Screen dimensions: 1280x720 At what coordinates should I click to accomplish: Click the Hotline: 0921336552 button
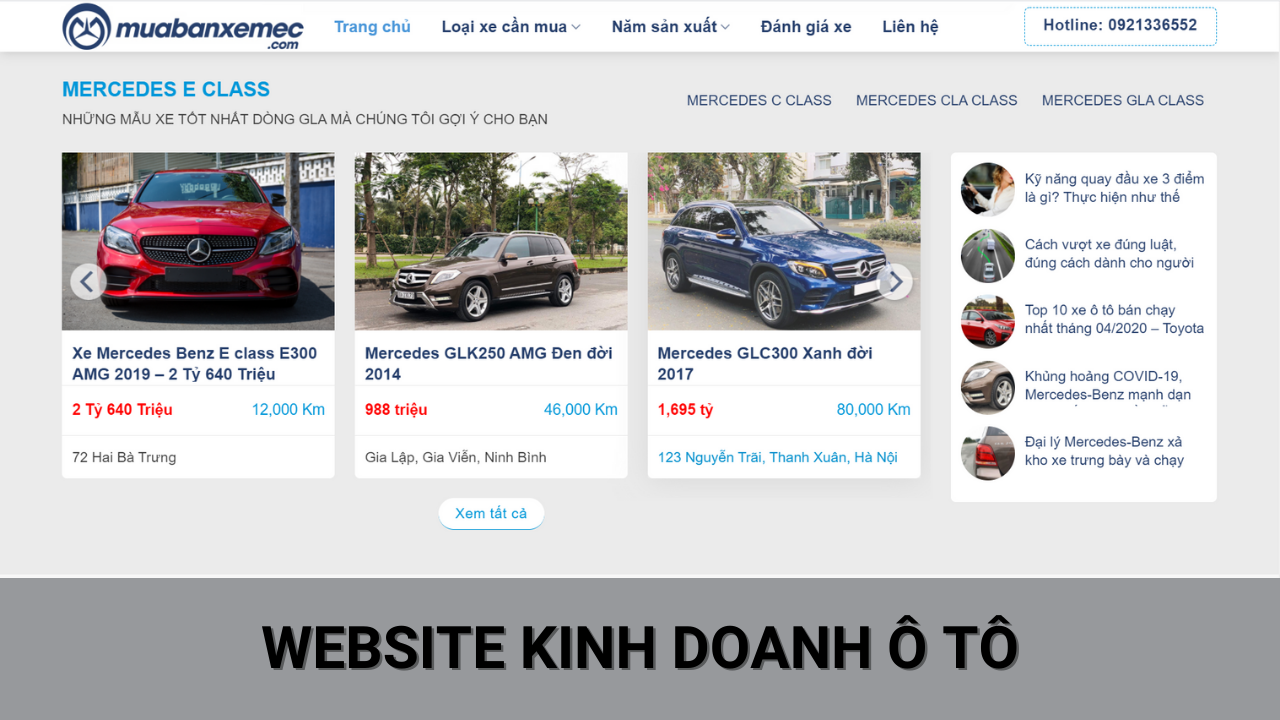click(1120, 26)
